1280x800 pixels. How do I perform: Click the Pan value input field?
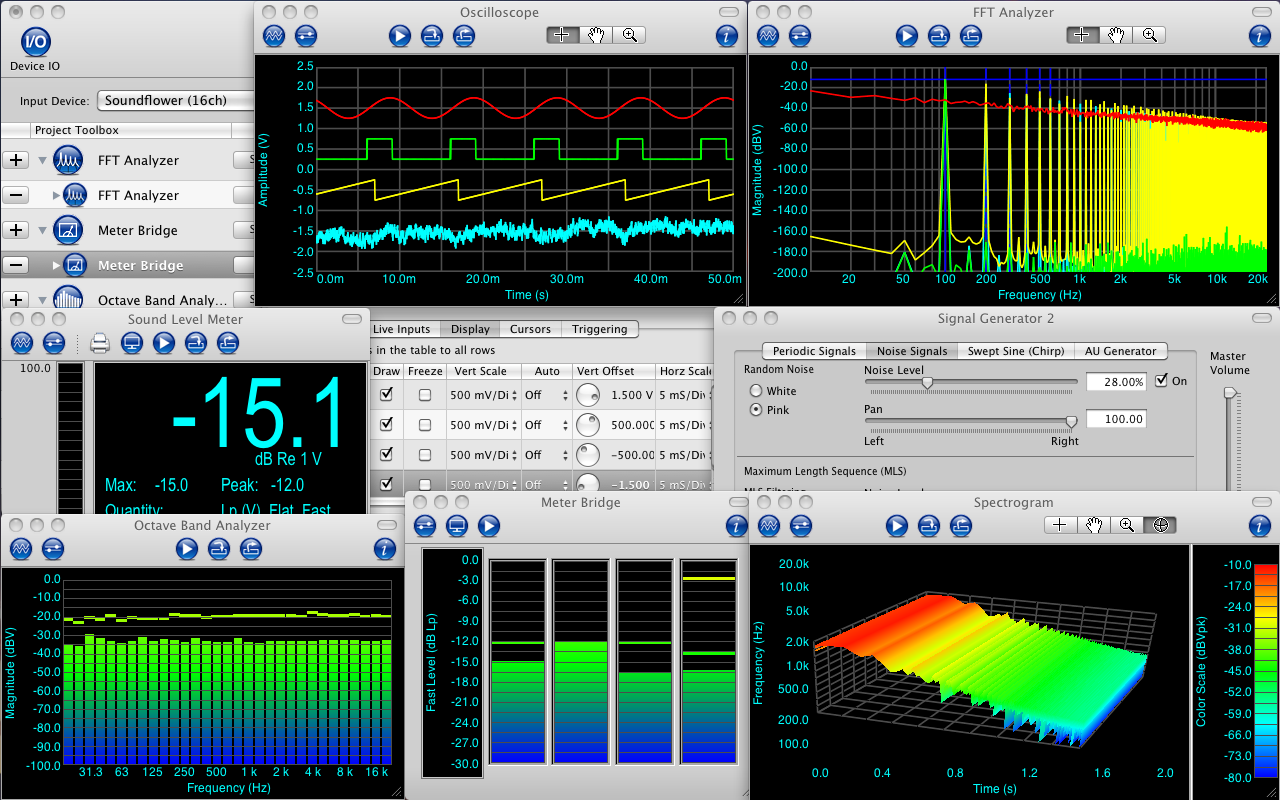pos(1115,419)
